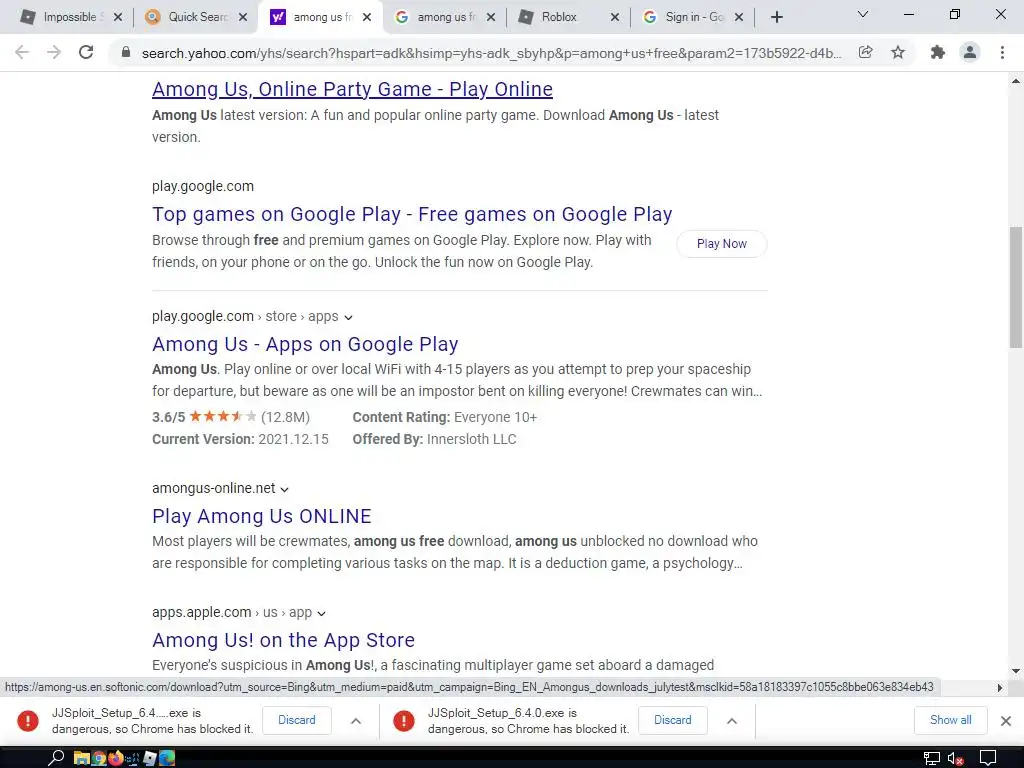The image size is (1024, 768).
Task: Expand the apps.apple.com dropdown arrow
Action: tap(321, 613)
